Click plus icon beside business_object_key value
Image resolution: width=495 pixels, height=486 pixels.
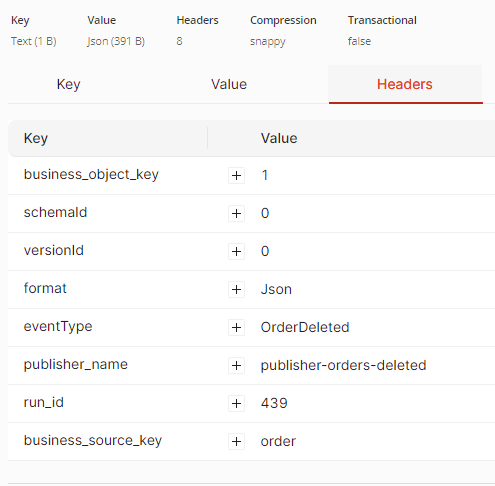236,175
